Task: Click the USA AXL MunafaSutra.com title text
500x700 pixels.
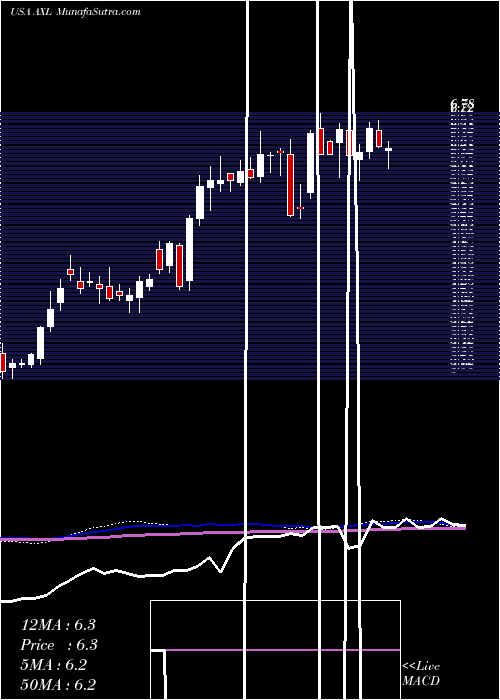Action: [x=75, y=12]
